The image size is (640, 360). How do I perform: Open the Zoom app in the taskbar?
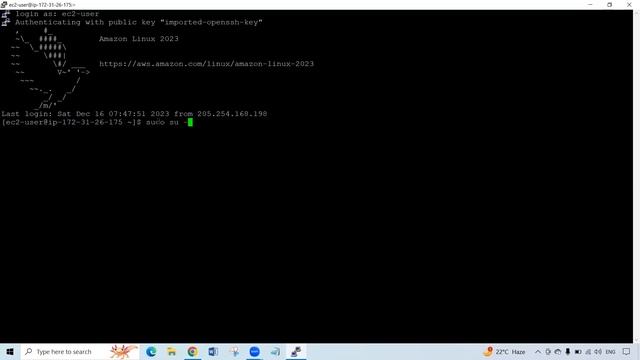point(254,351)
